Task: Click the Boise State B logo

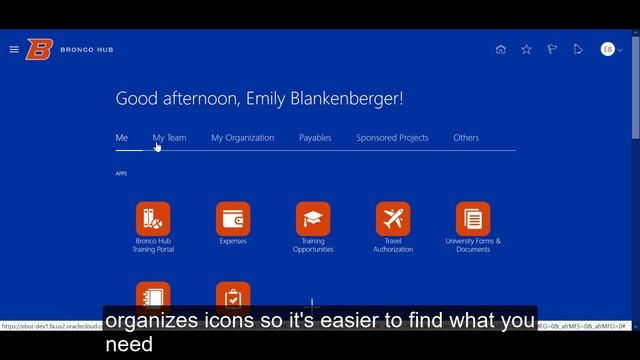Action: tap(40, 49)
